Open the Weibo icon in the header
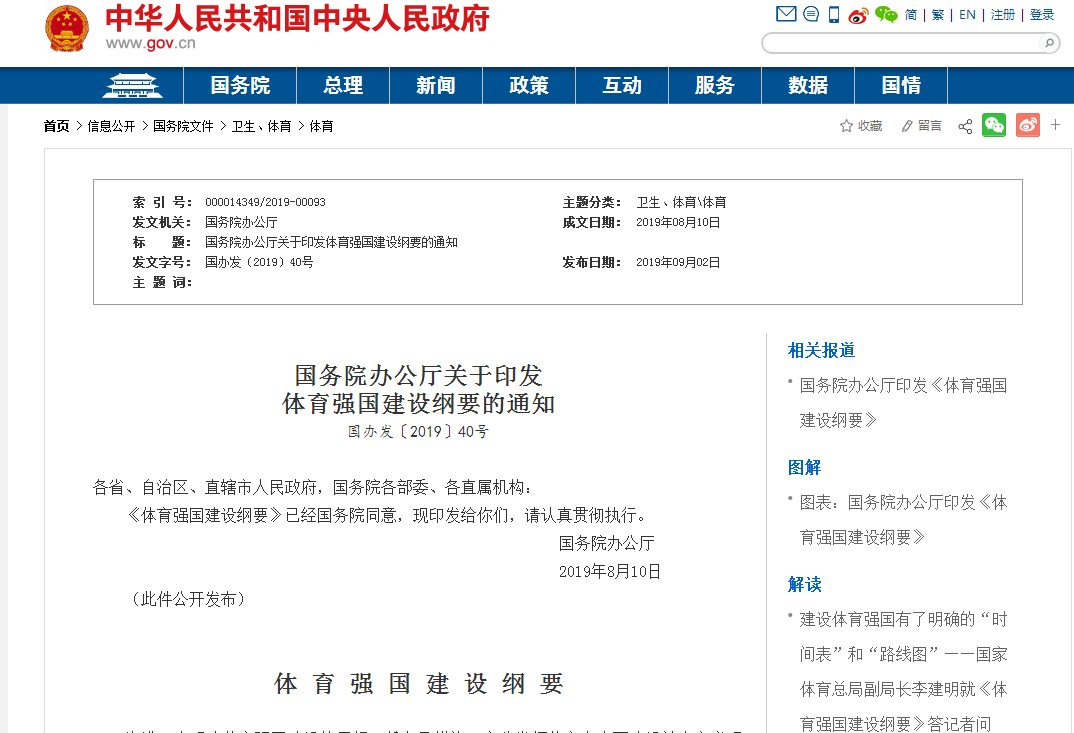This screenshot has width=1074, height=733. coord(858,15)
